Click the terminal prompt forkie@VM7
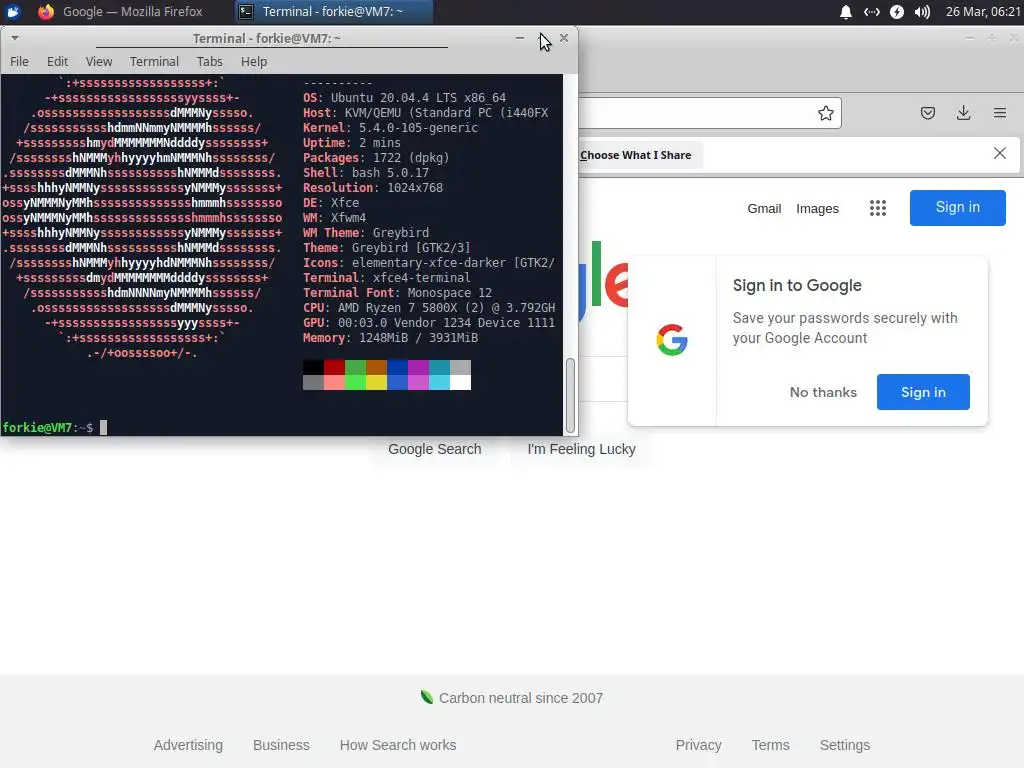1024x768 pixels. [x=47, y=428]
